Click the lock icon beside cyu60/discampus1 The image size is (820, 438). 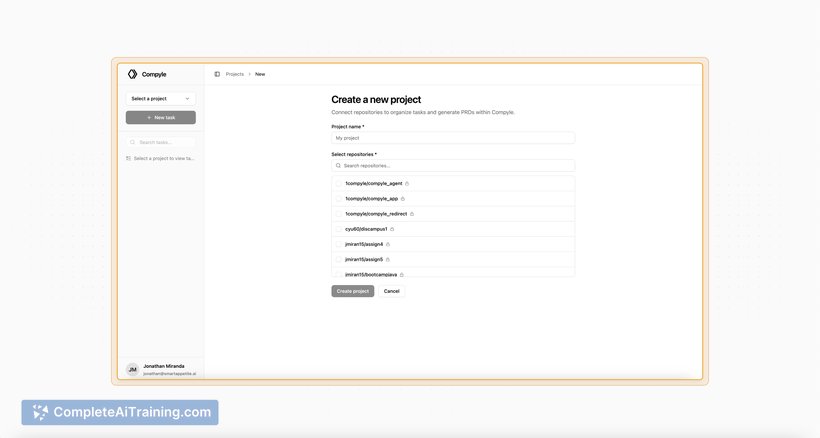392,229
